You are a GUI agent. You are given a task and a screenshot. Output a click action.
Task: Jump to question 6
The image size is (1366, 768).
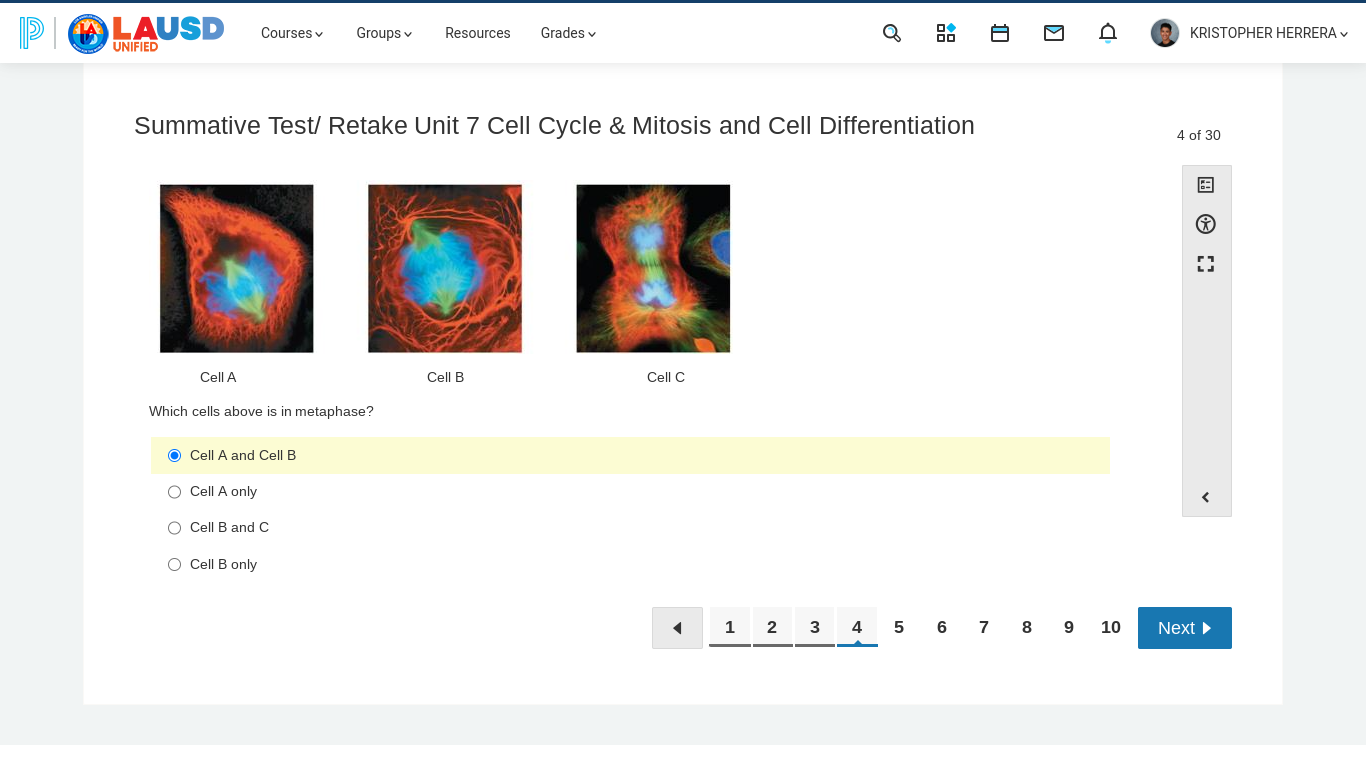(942, 627)
